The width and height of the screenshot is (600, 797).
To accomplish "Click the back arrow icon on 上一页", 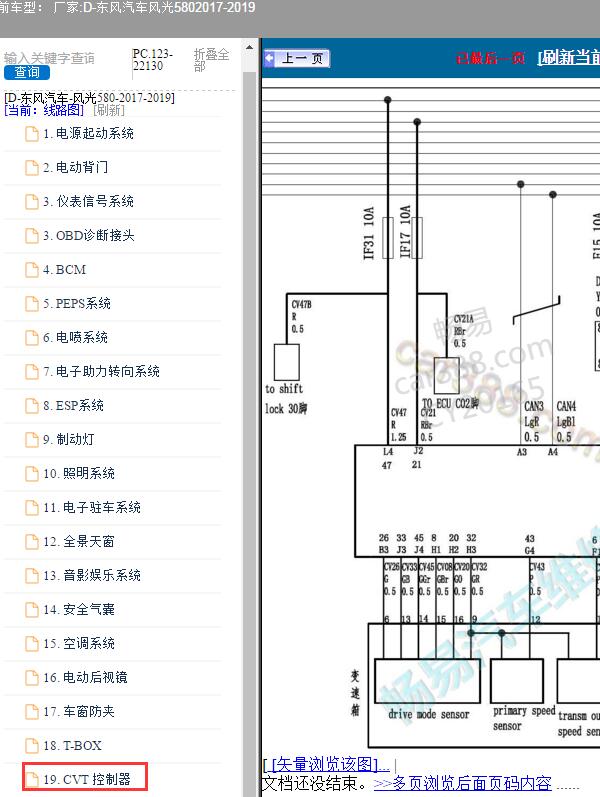I will pos(269,58).
